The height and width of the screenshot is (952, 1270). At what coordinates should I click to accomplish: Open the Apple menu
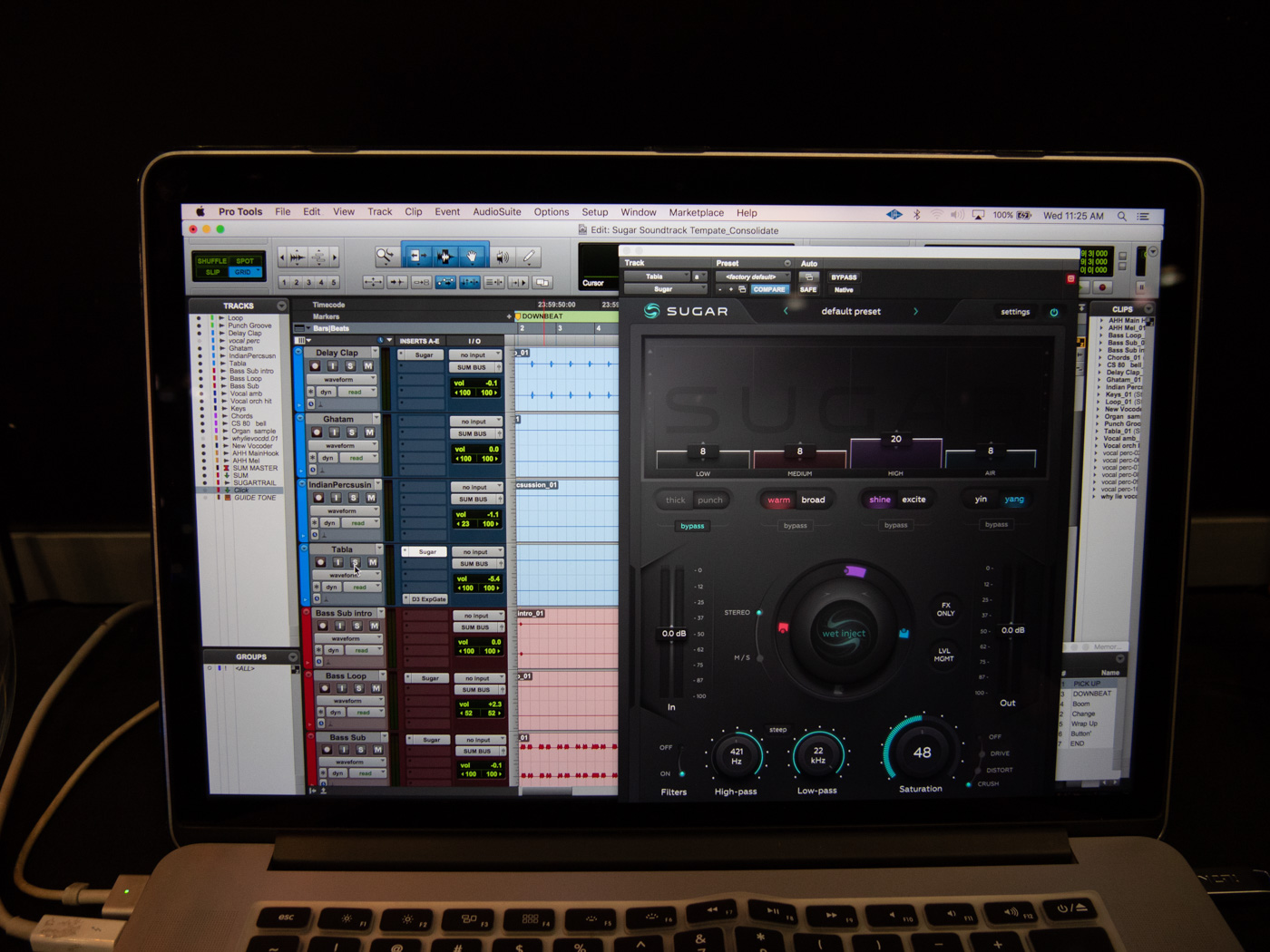[200, 211]
